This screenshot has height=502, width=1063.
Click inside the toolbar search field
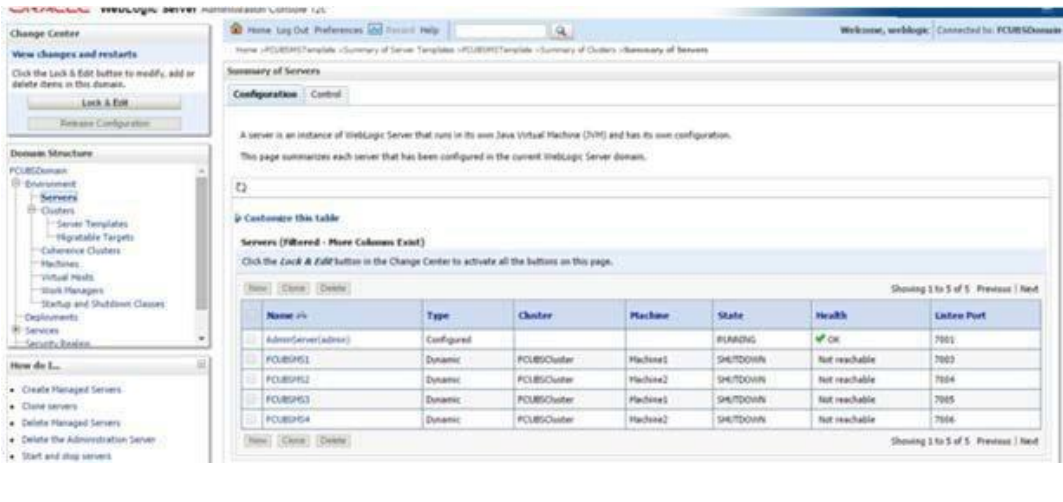pos(500,31)
